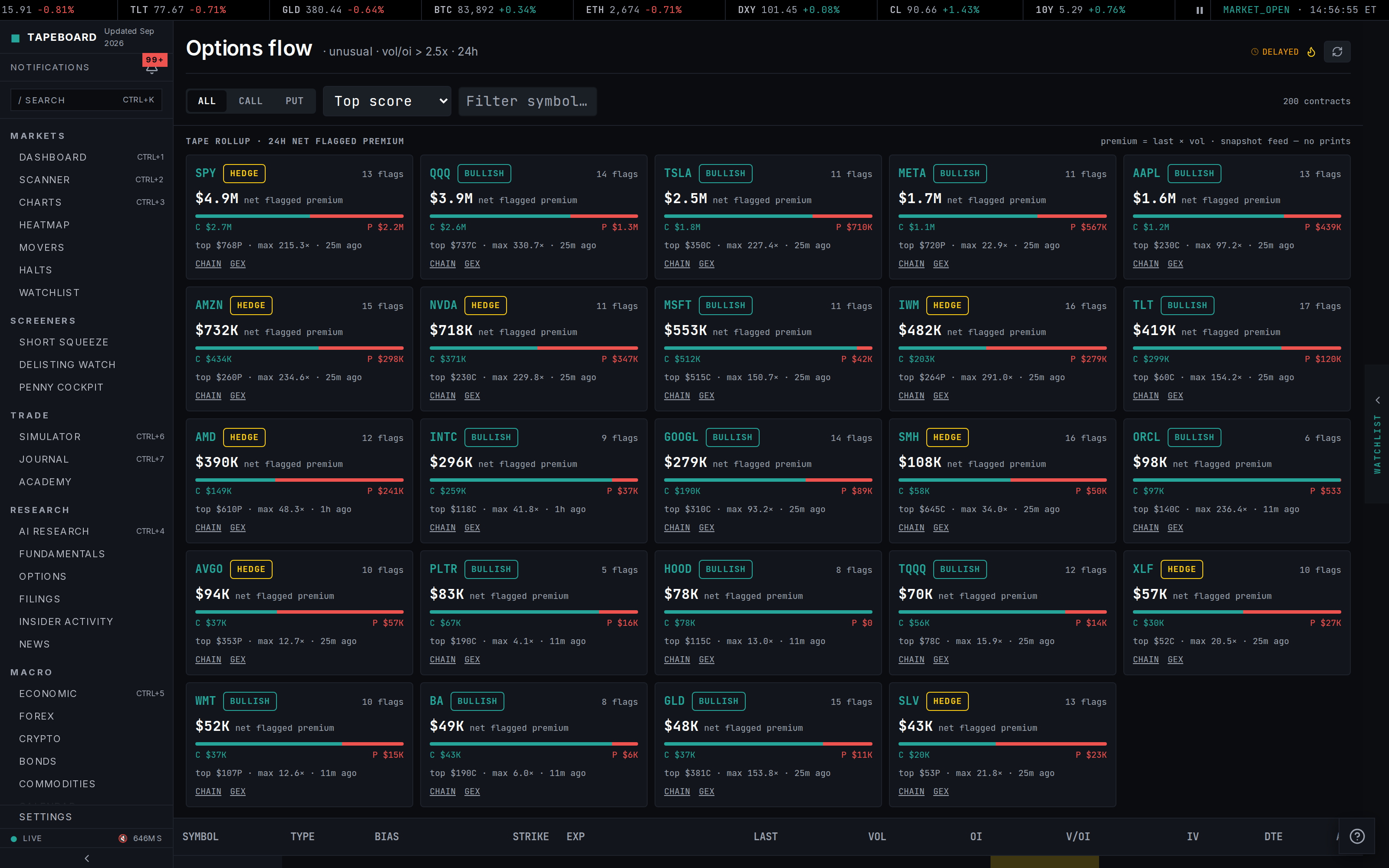Open the SPY card GEX link

(237, 263)
